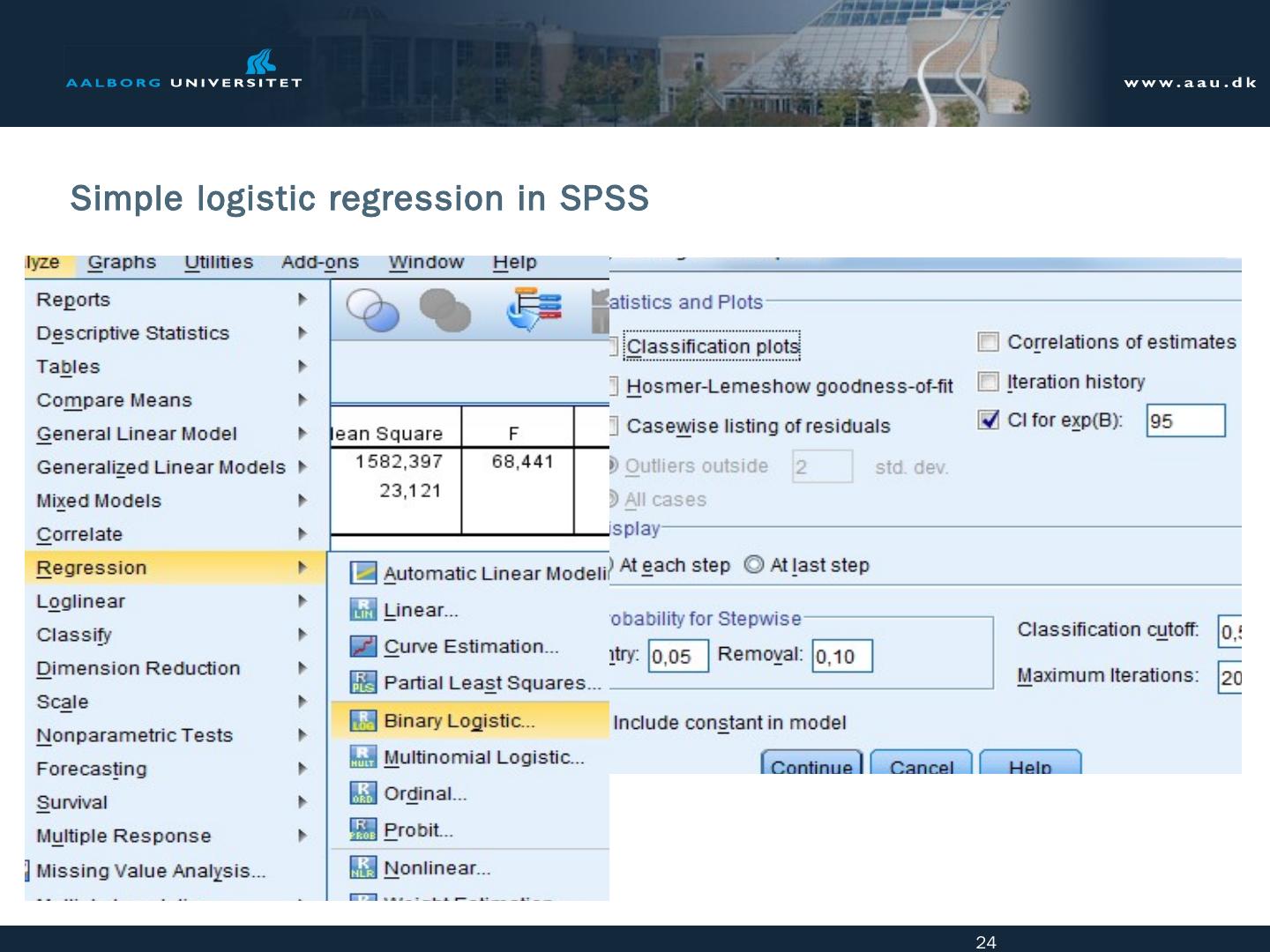Click the Linear regression icon
This screenshot has height=952, width=1270.
point(362,609)
